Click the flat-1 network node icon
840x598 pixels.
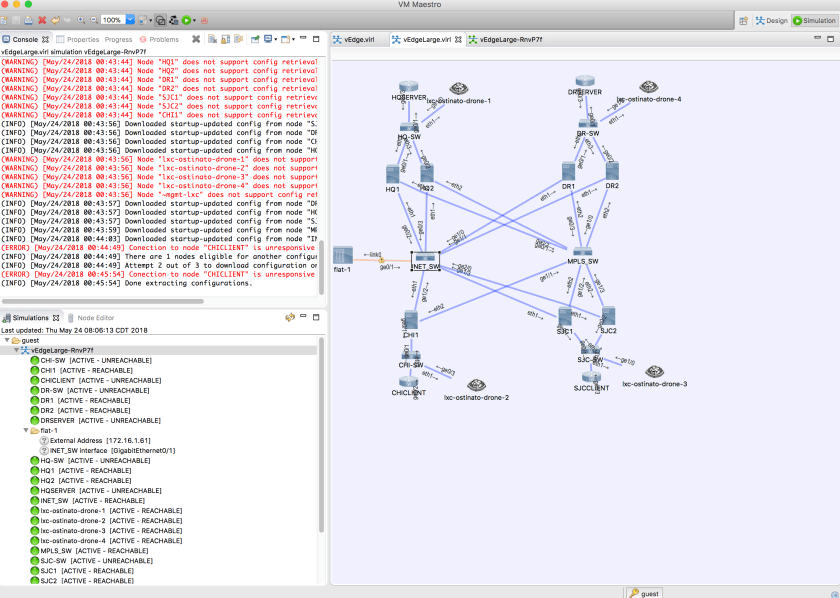point(343,257)
